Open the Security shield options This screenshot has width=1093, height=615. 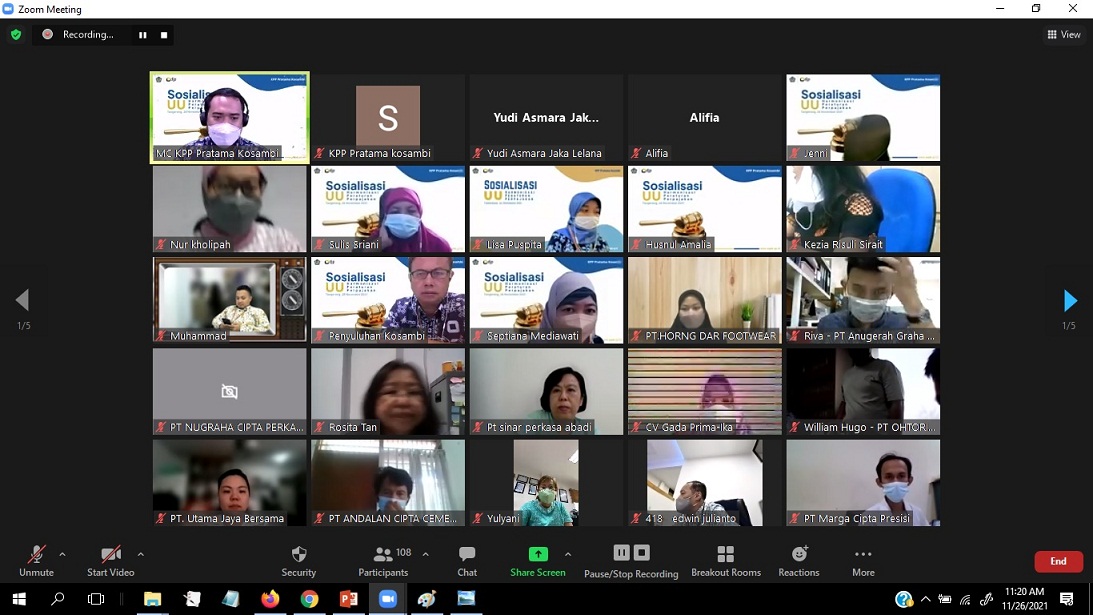coord(298,561)
